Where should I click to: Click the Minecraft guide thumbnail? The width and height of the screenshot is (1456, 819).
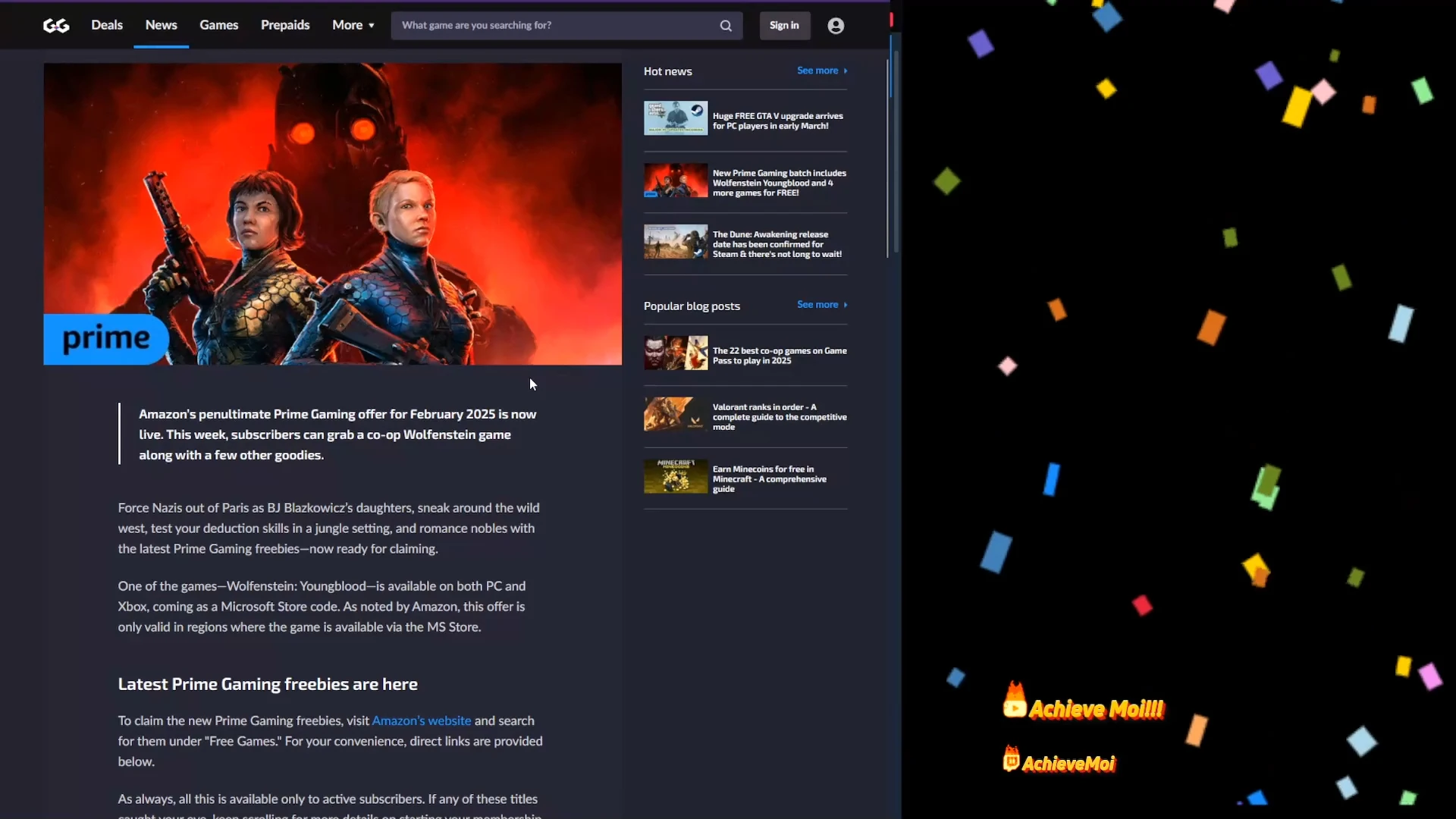[676, 477]
